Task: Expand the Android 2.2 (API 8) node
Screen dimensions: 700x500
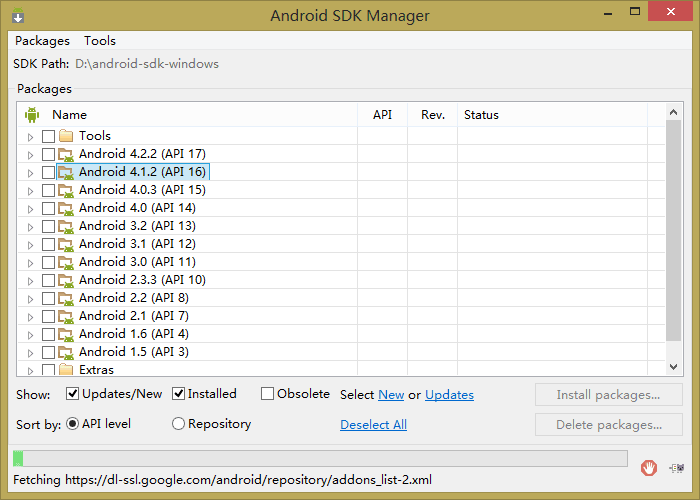Action: (x=30, y=299)
